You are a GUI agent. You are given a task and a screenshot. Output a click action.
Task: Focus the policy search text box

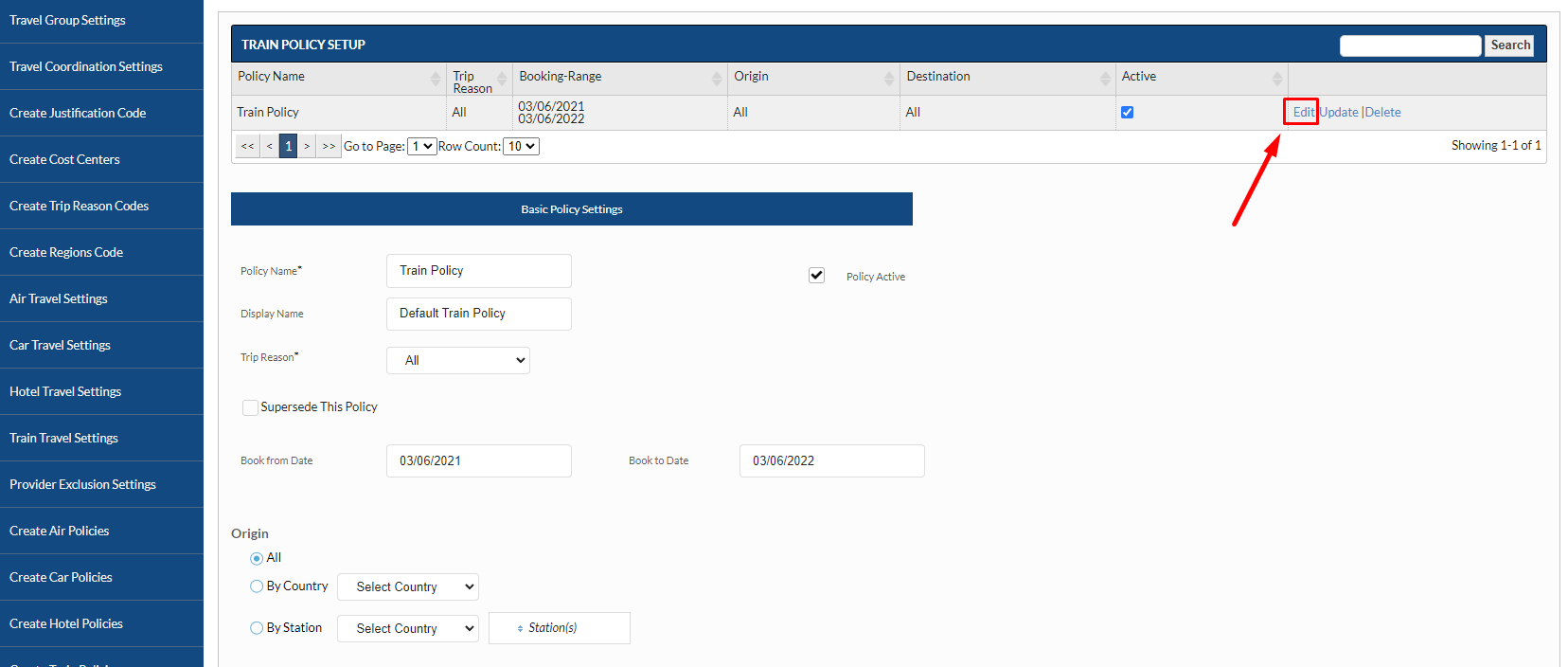1410,45
